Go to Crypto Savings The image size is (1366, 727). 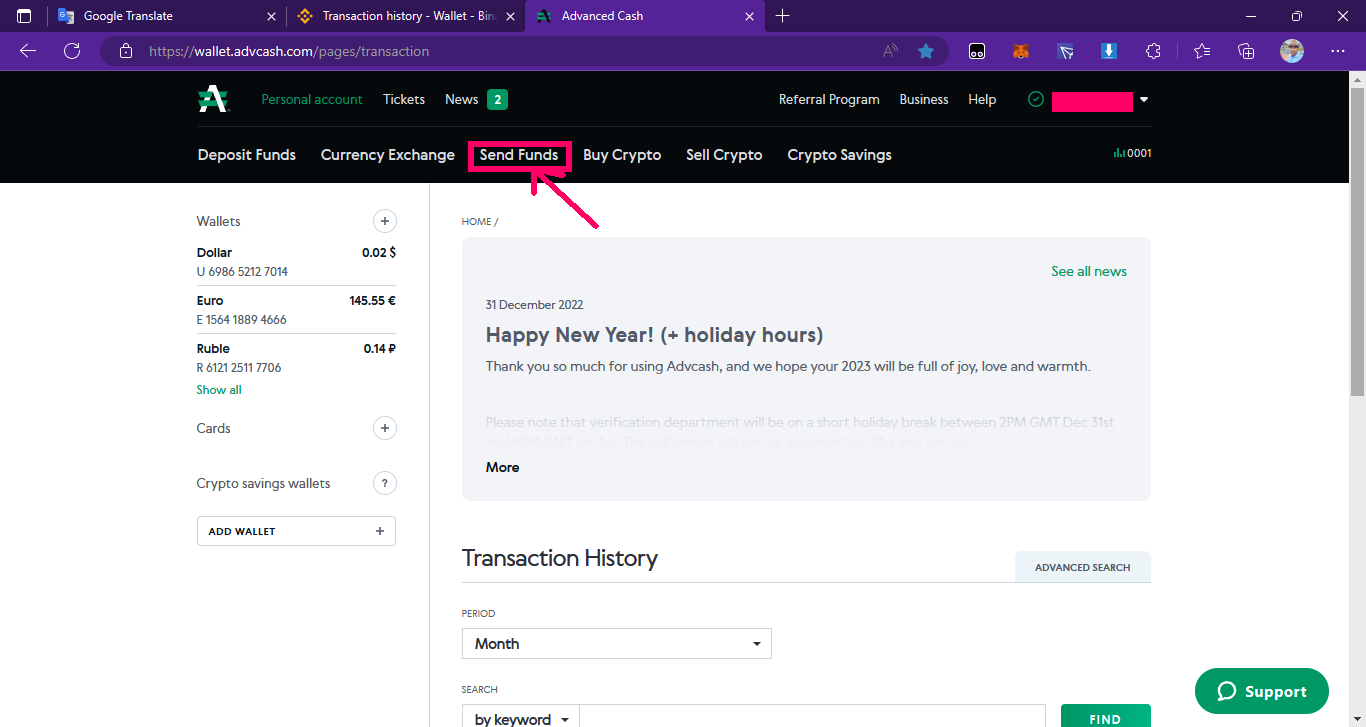tap(839, 155)
